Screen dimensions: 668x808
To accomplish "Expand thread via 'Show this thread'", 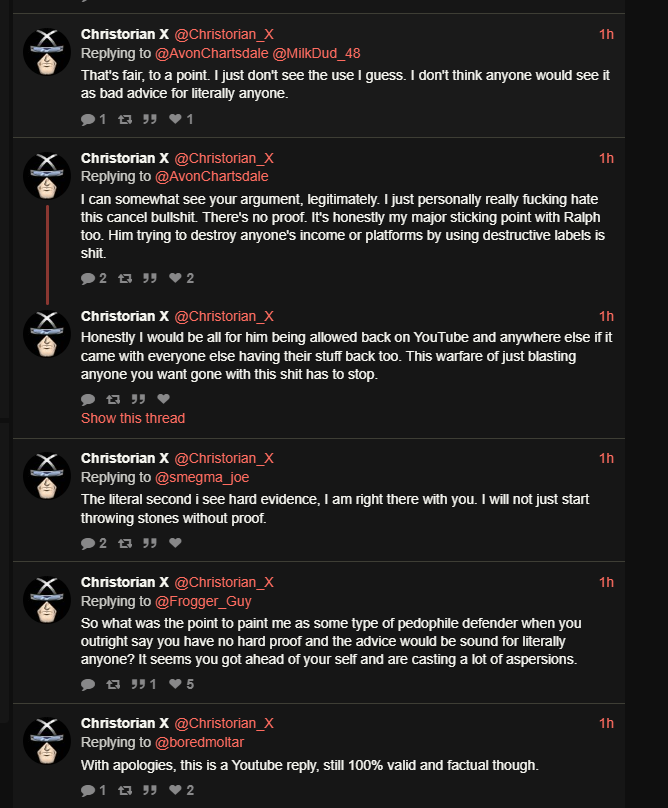I will (133, 418).
